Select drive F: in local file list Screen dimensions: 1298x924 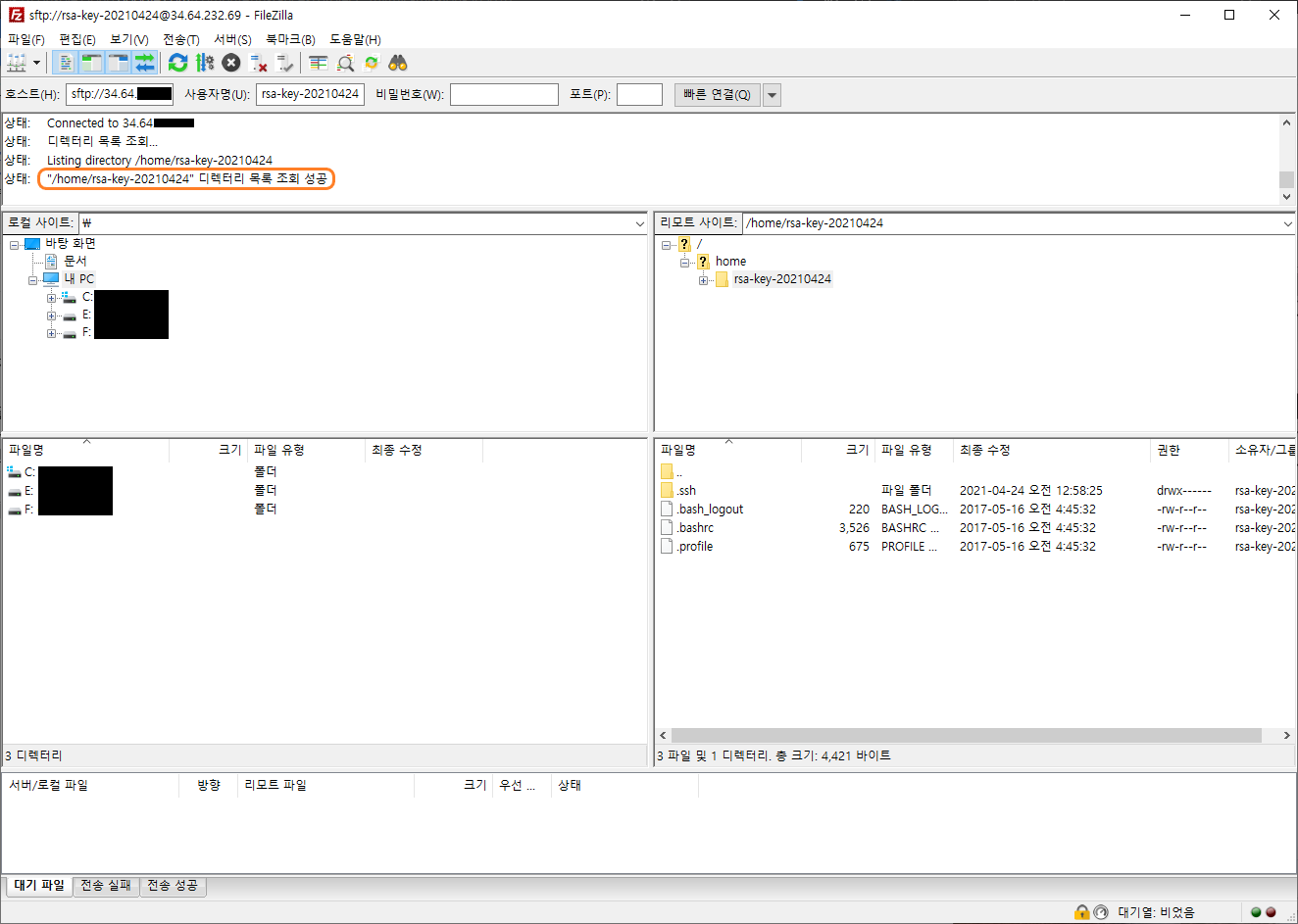tap(22, 510)
